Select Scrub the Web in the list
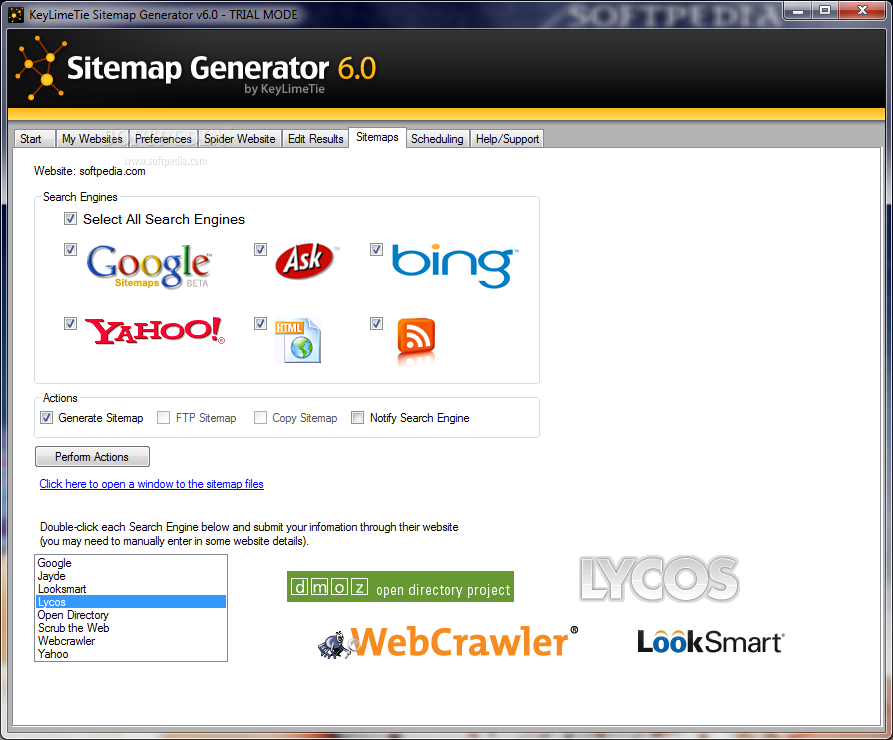 click(130, 628)
